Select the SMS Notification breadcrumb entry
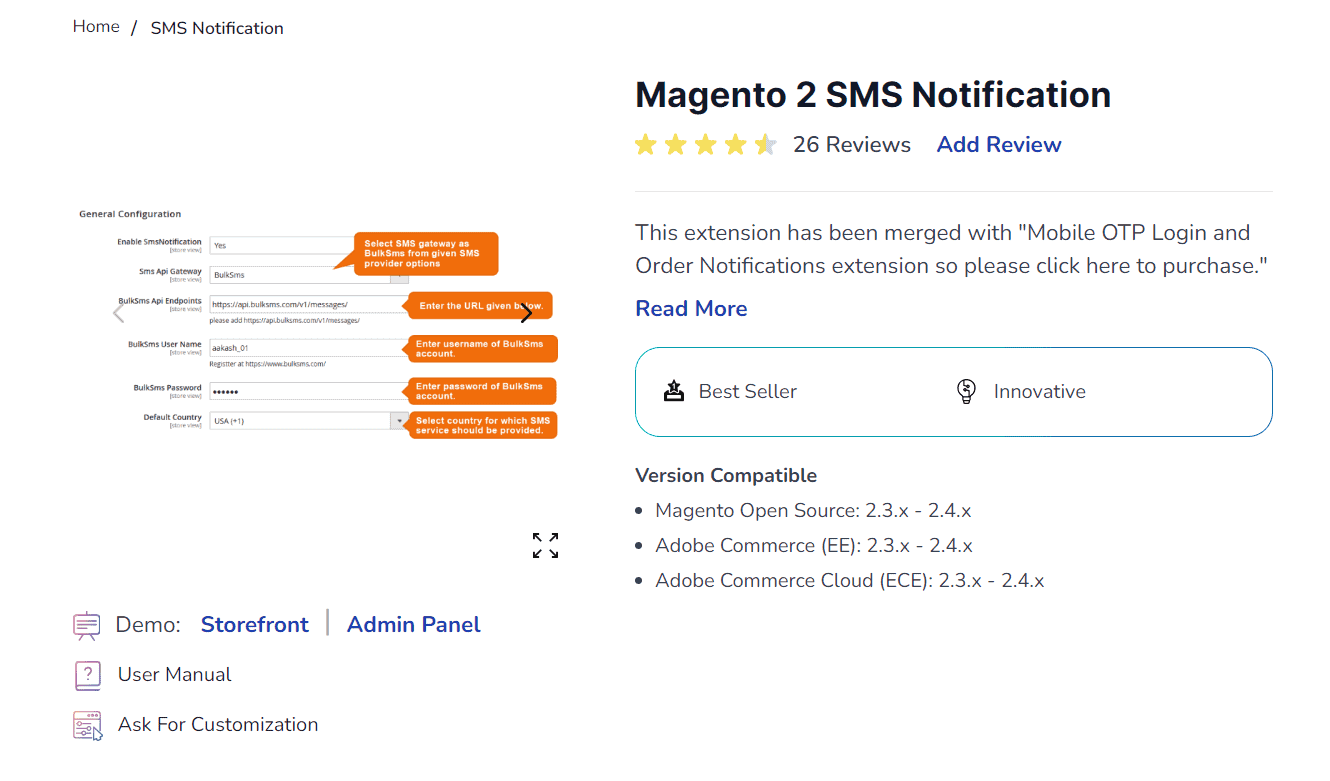Image resolution: width=1330 pixels, height=781 pixels. tap(217, 27)
